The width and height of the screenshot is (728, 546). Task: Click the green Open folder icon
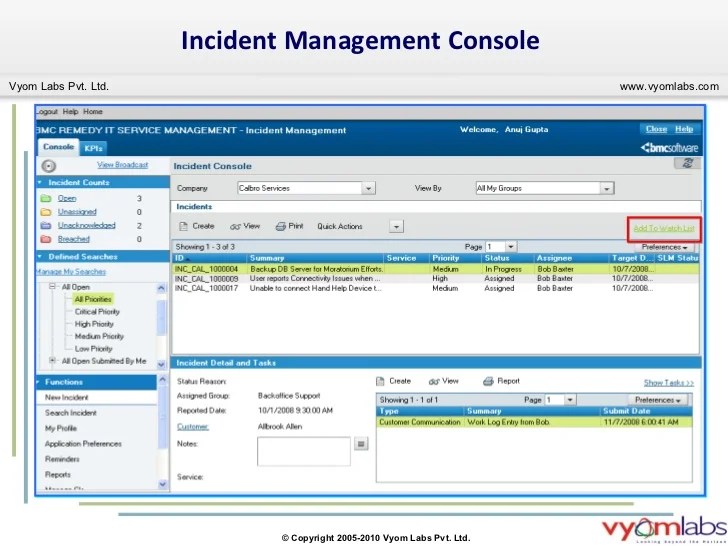pos(46,198)
